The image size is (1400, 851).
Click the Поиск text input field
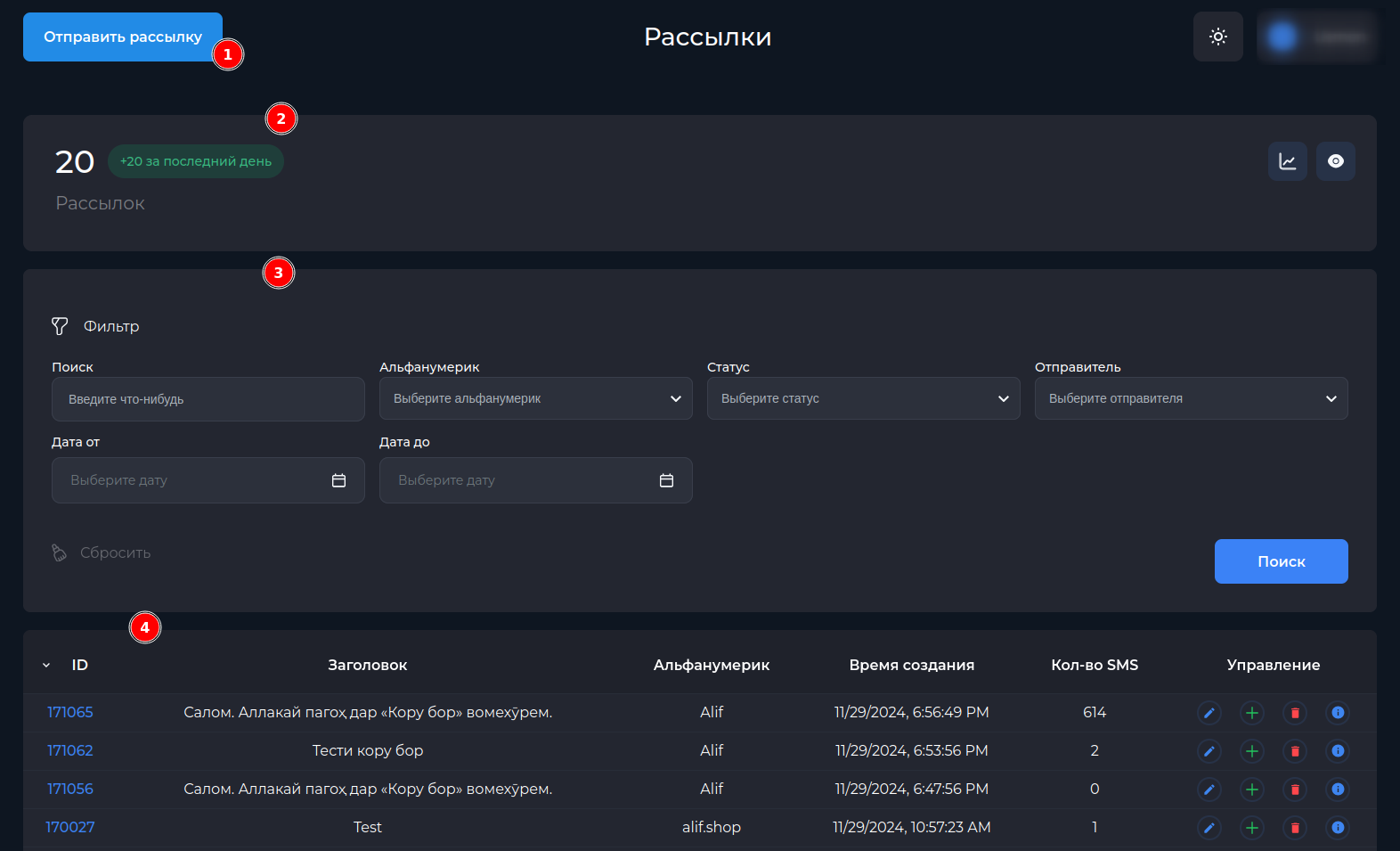[x=208, y=399]
